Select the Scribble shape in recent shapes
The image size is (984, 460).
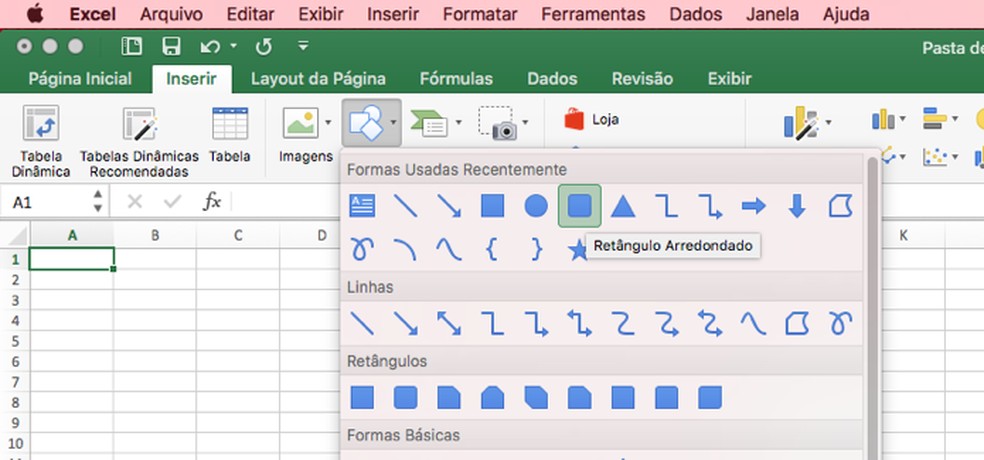pyautogui.click(x=362, y=250)
